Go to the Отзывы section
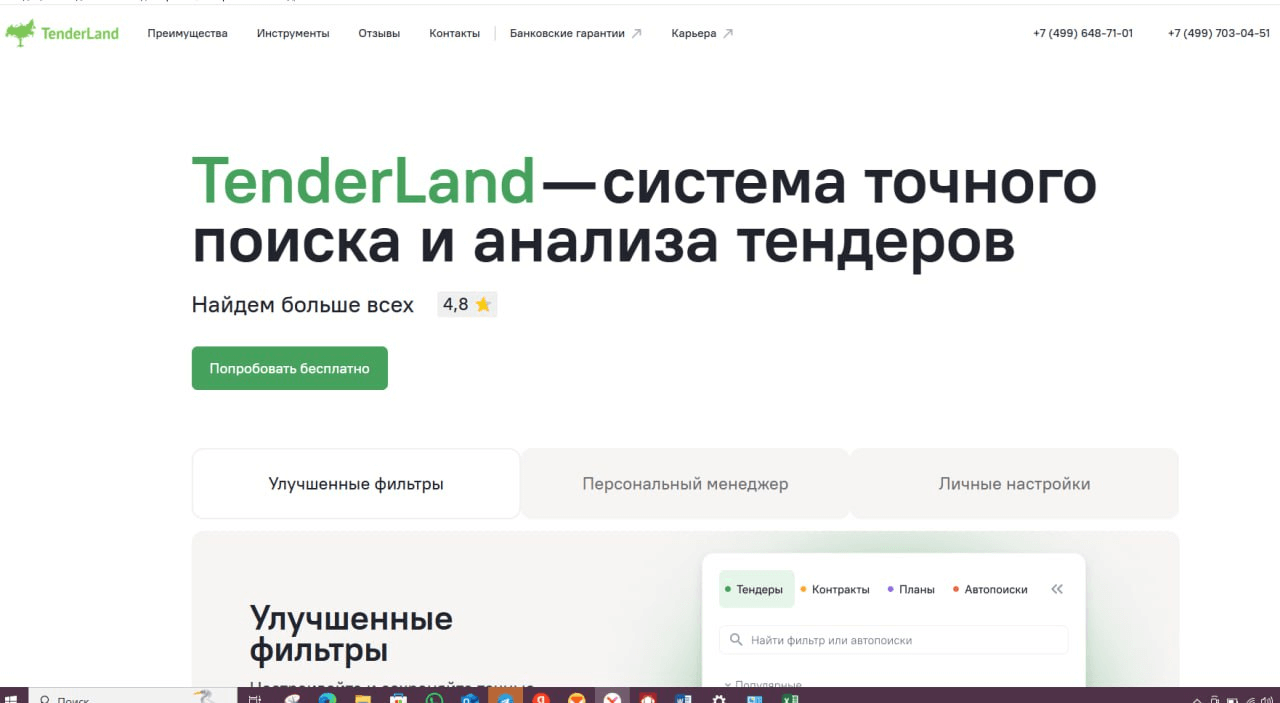Image resolution: width=1280 pixels, height=703 pixels. [x=379, y=33]
